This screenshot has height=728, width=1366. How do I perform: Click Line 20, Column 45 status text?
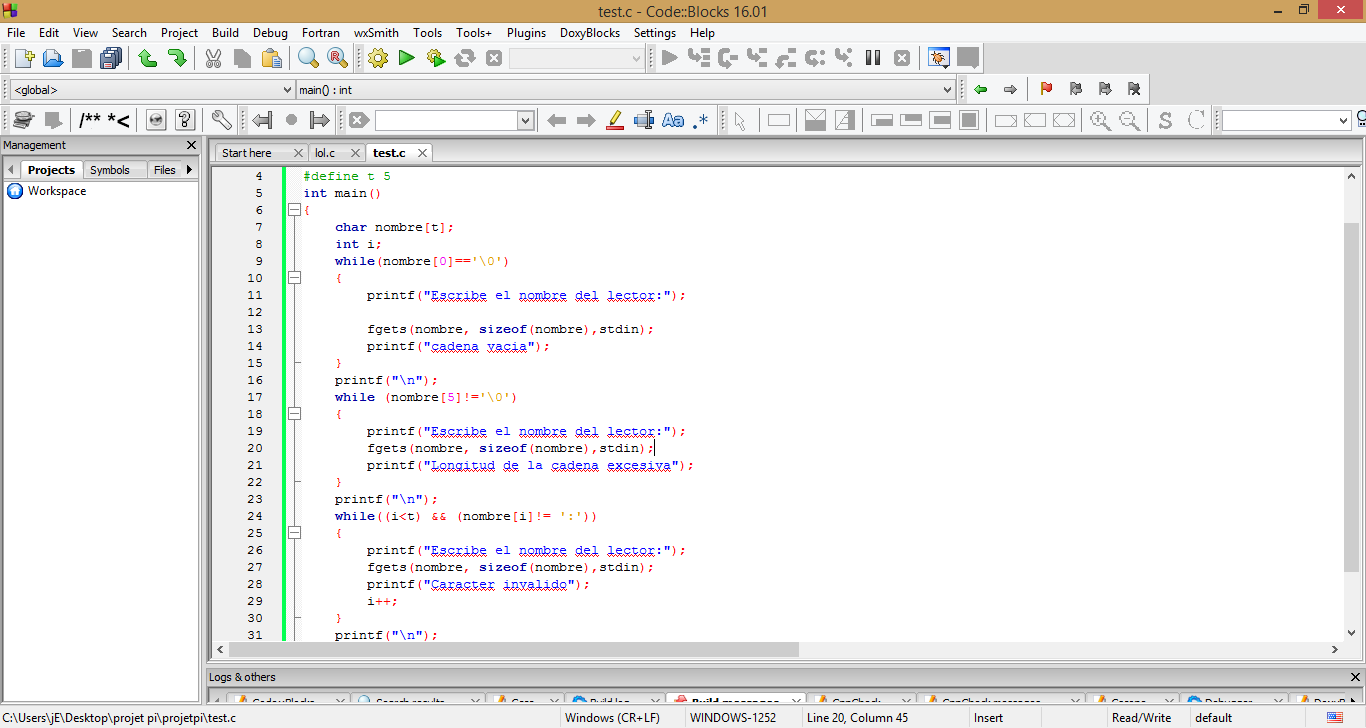pyautogui.click(x=858, y=718)
